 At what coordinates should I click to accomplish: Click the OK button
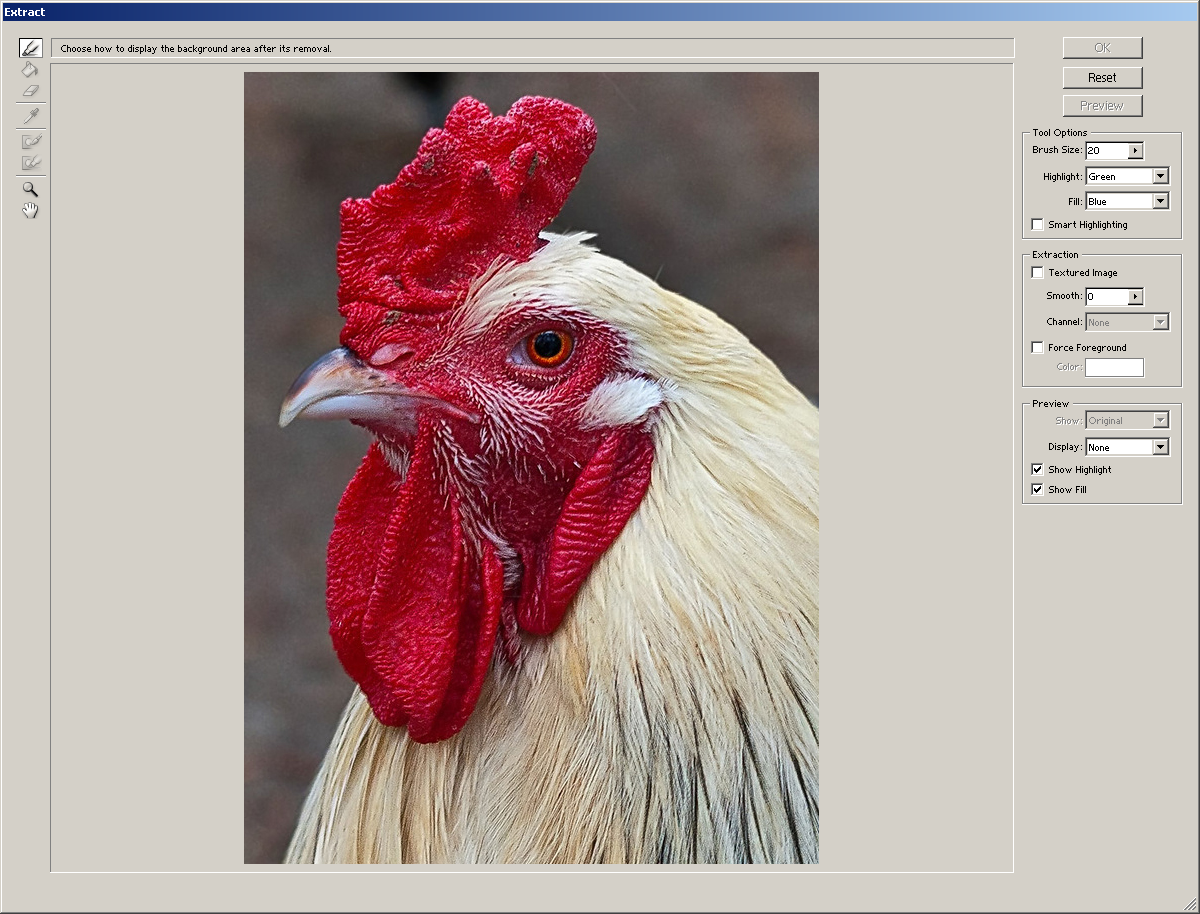(x=1102, y=48)
